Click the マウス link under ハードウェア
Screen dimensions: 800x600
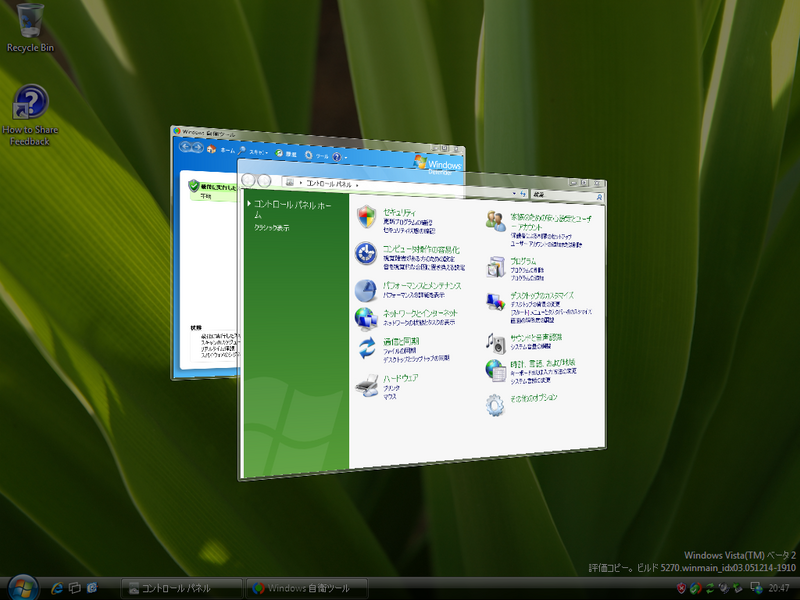click(390, 396)
